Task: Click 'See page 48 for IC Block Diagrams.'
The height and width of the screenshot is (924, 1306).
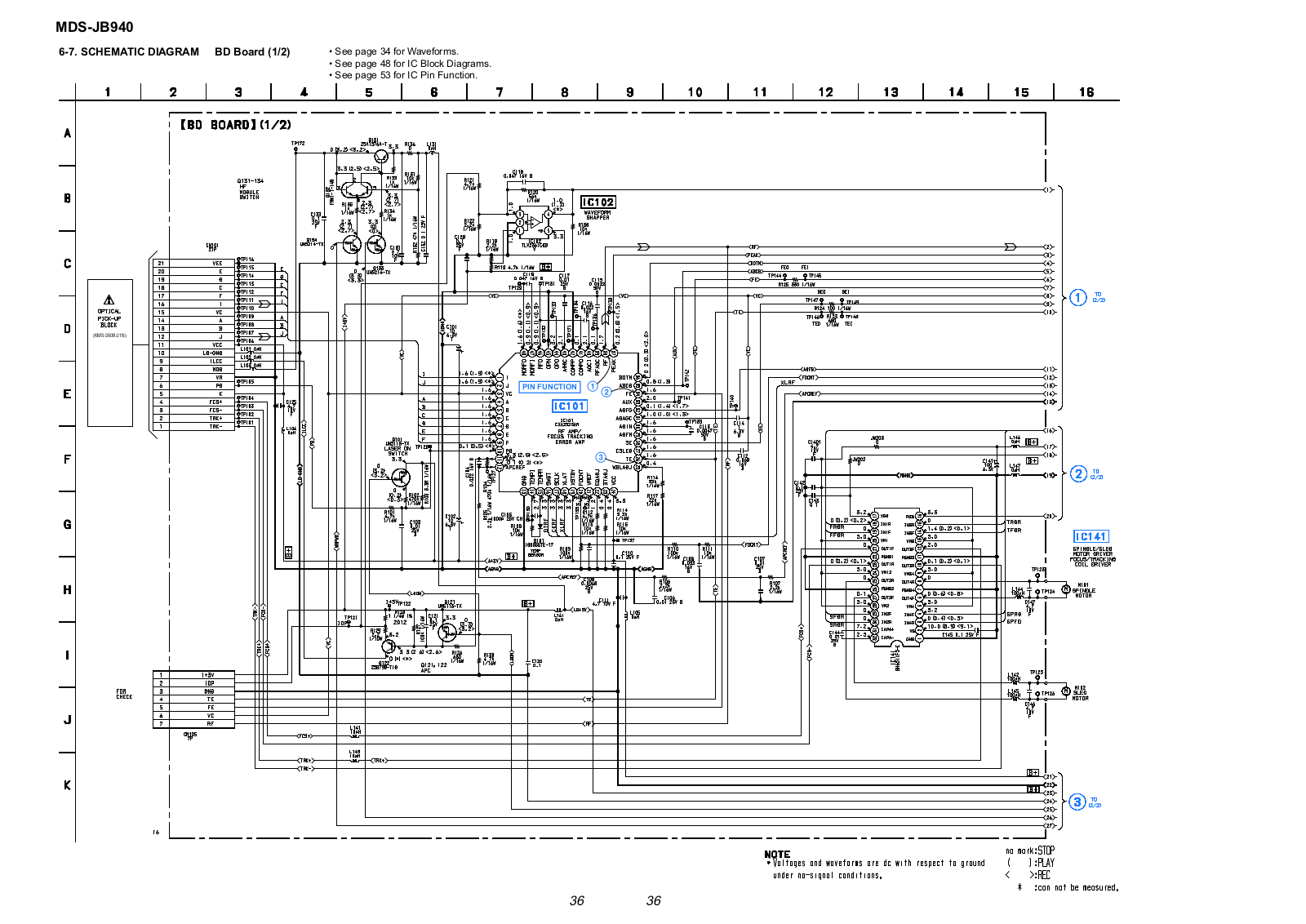Action: coord(412,63)
